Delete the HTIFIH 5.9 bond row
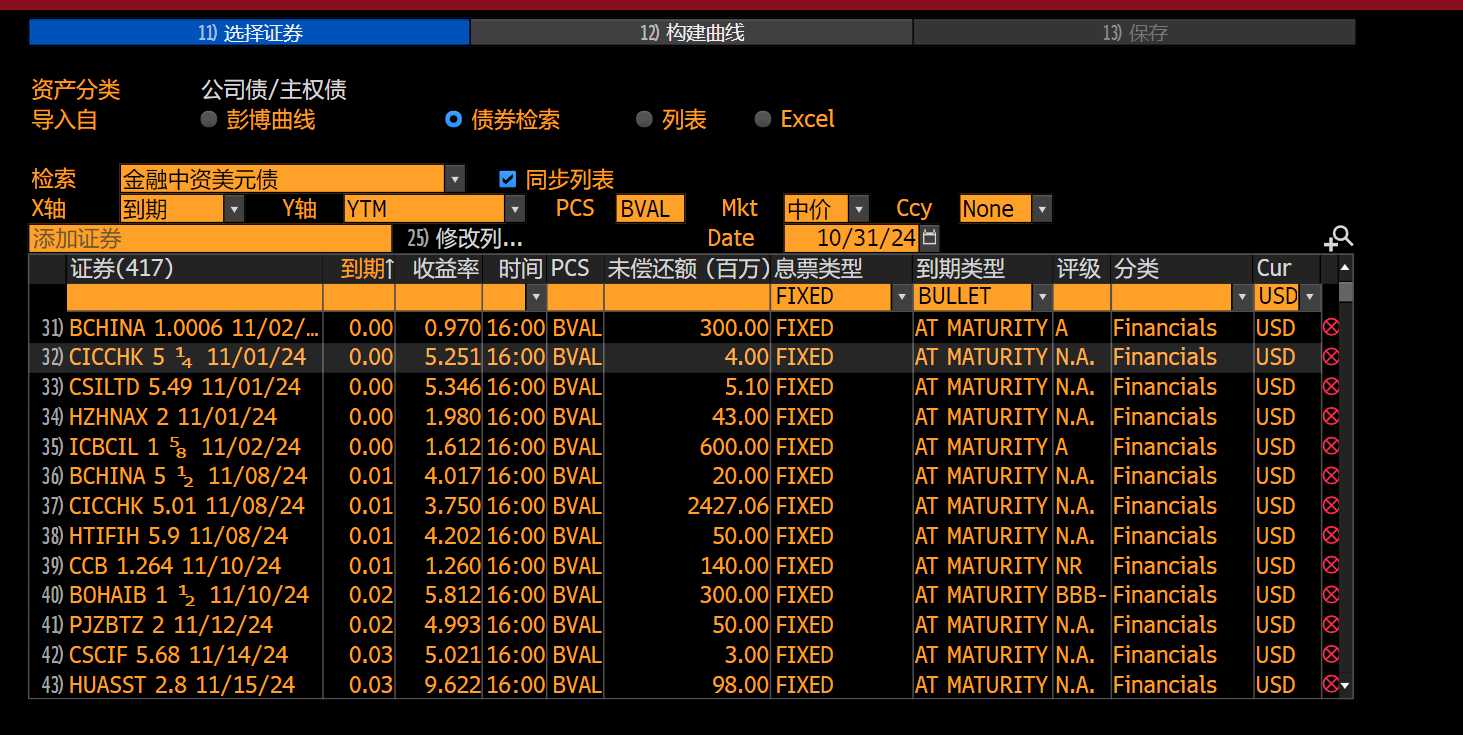The image size is (1463, 735). [x=1330, y=536]
